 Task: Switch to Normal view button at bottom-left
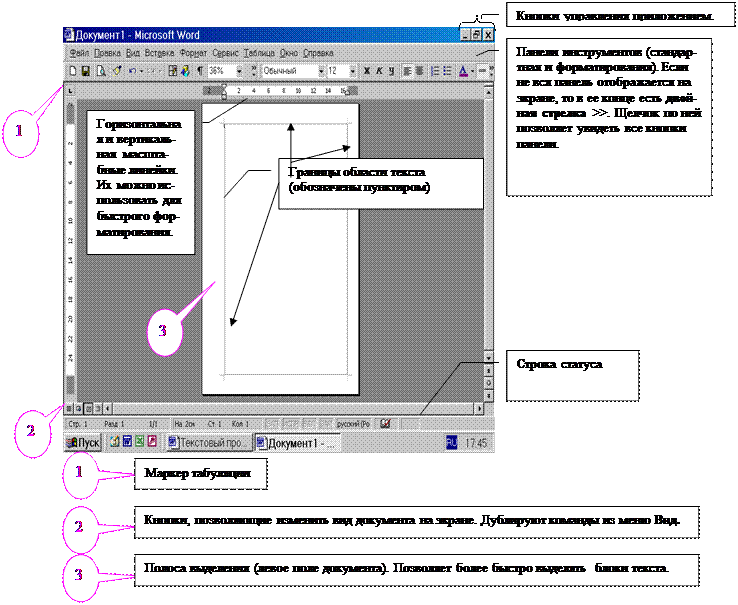69,409
